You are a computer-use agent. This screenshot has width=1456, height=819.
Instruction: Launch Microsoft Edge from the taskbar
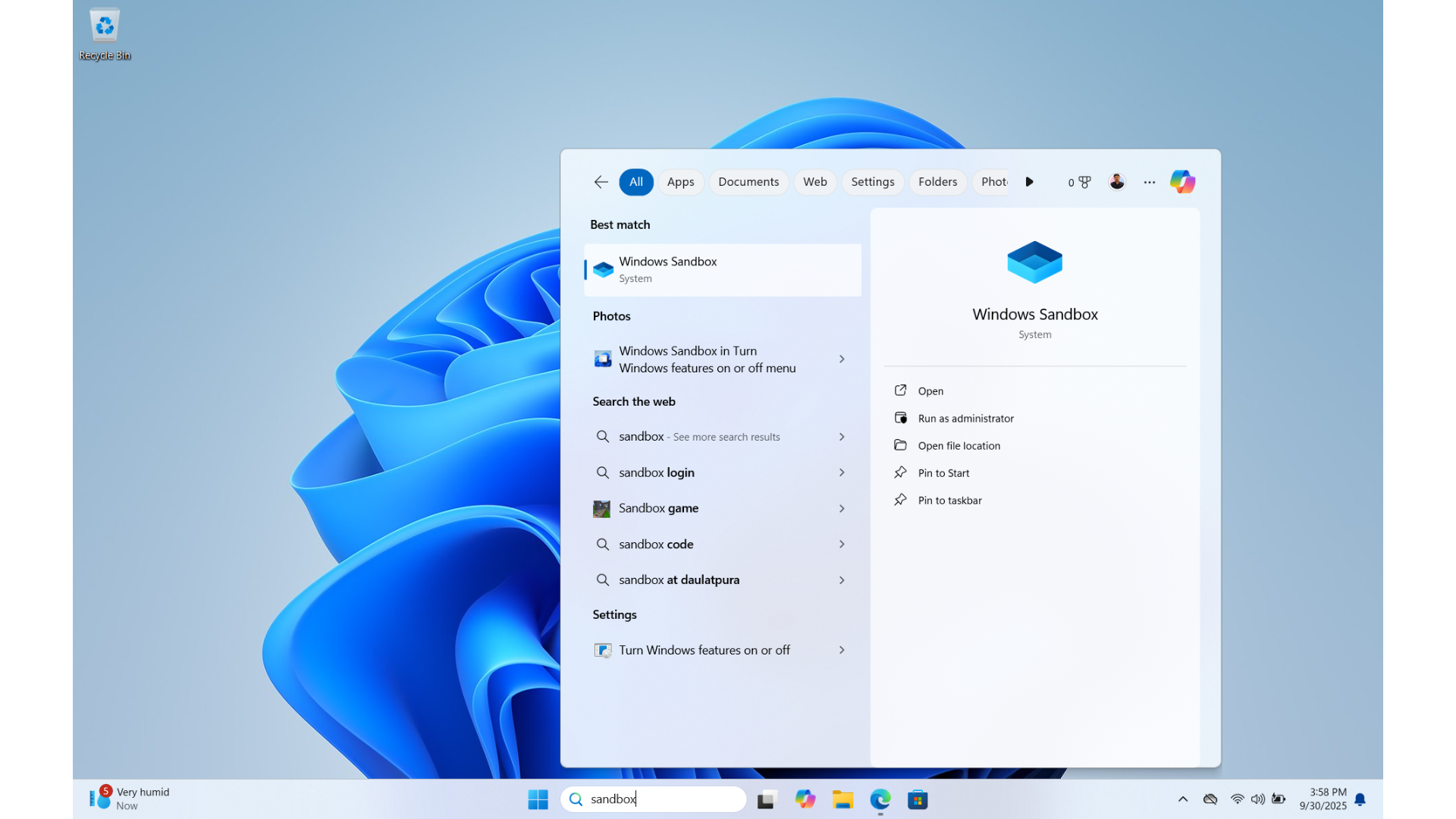click(880, 799)
